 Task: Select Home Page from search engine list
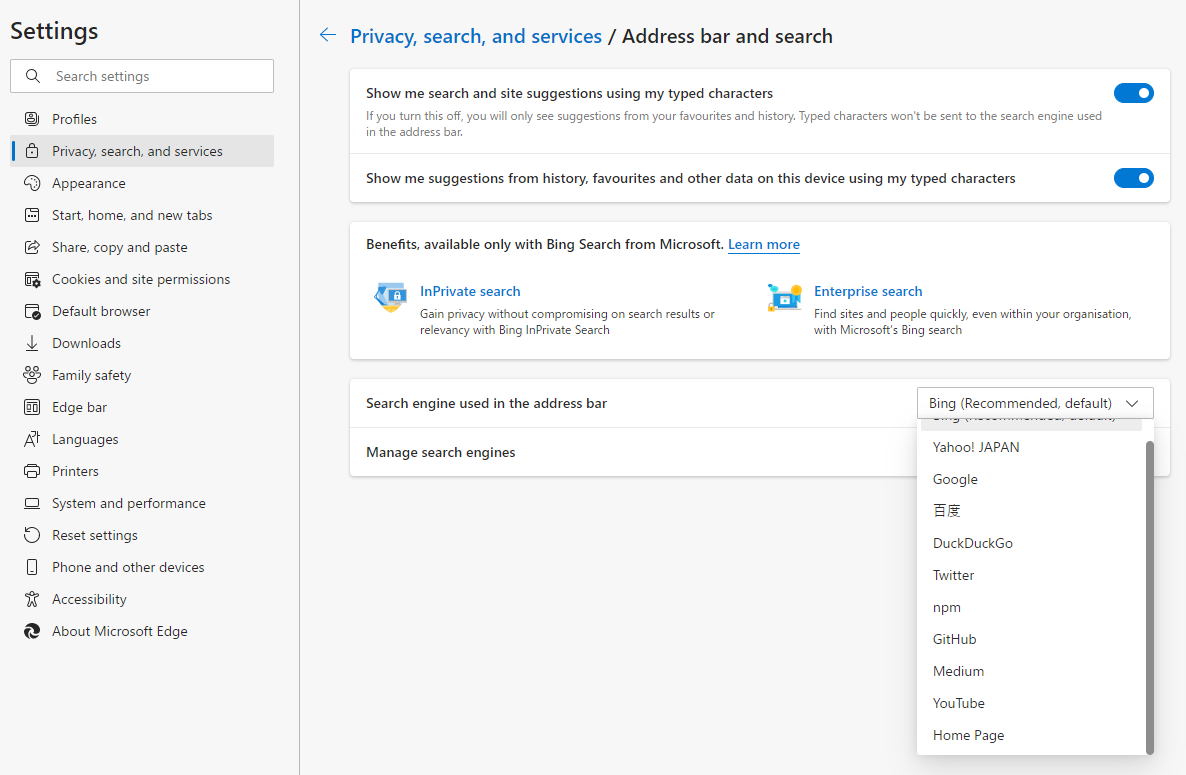tap(1032, 736)
